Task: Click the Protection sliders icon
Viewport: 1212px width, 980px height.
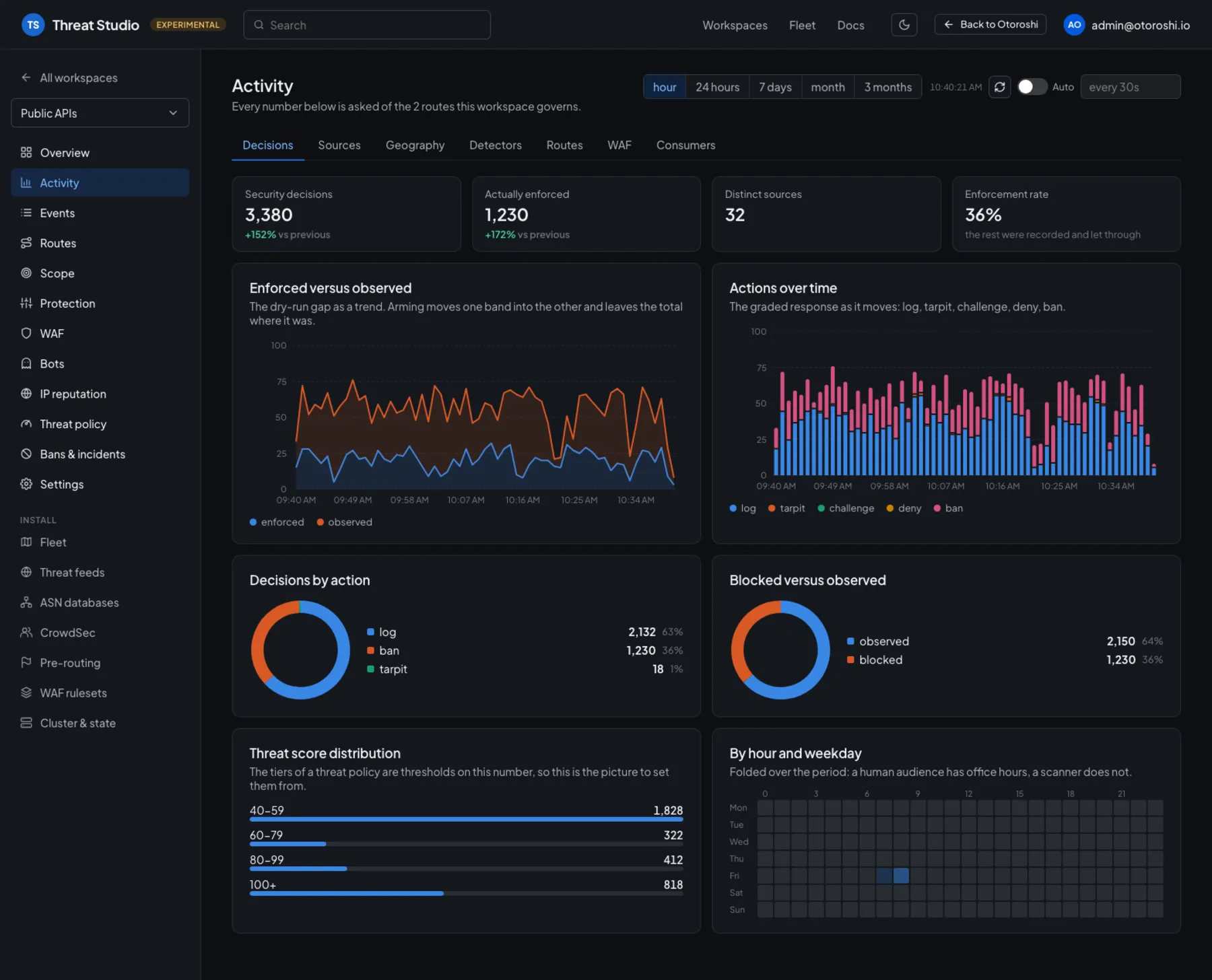Action: pyautogui.click(x=26, y=304)
